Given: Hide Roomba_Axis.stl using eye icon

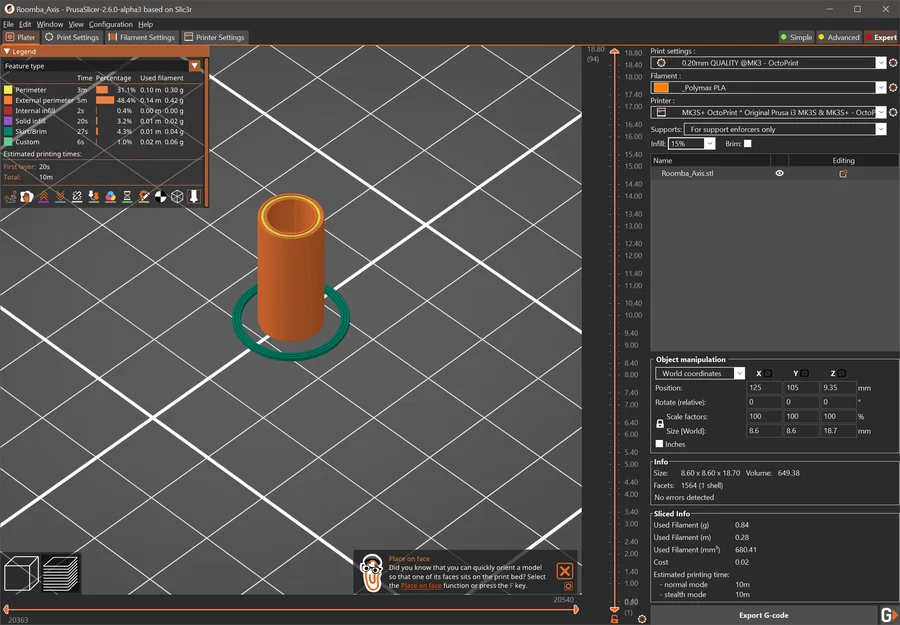Looking at the screenshot, I should coord(779,173).
